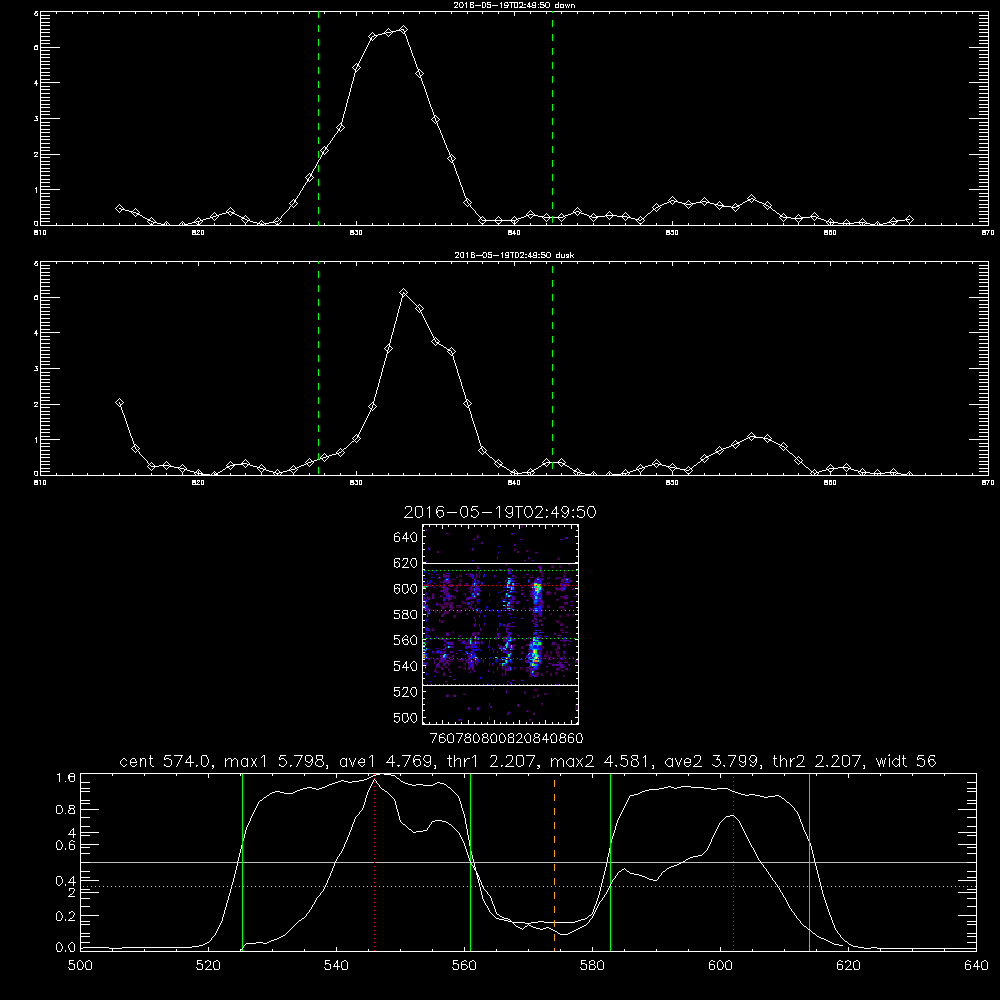Click the first diamond data point in the dusk plot
The height and width of the screenshot is (1000, 1000).
119,402
